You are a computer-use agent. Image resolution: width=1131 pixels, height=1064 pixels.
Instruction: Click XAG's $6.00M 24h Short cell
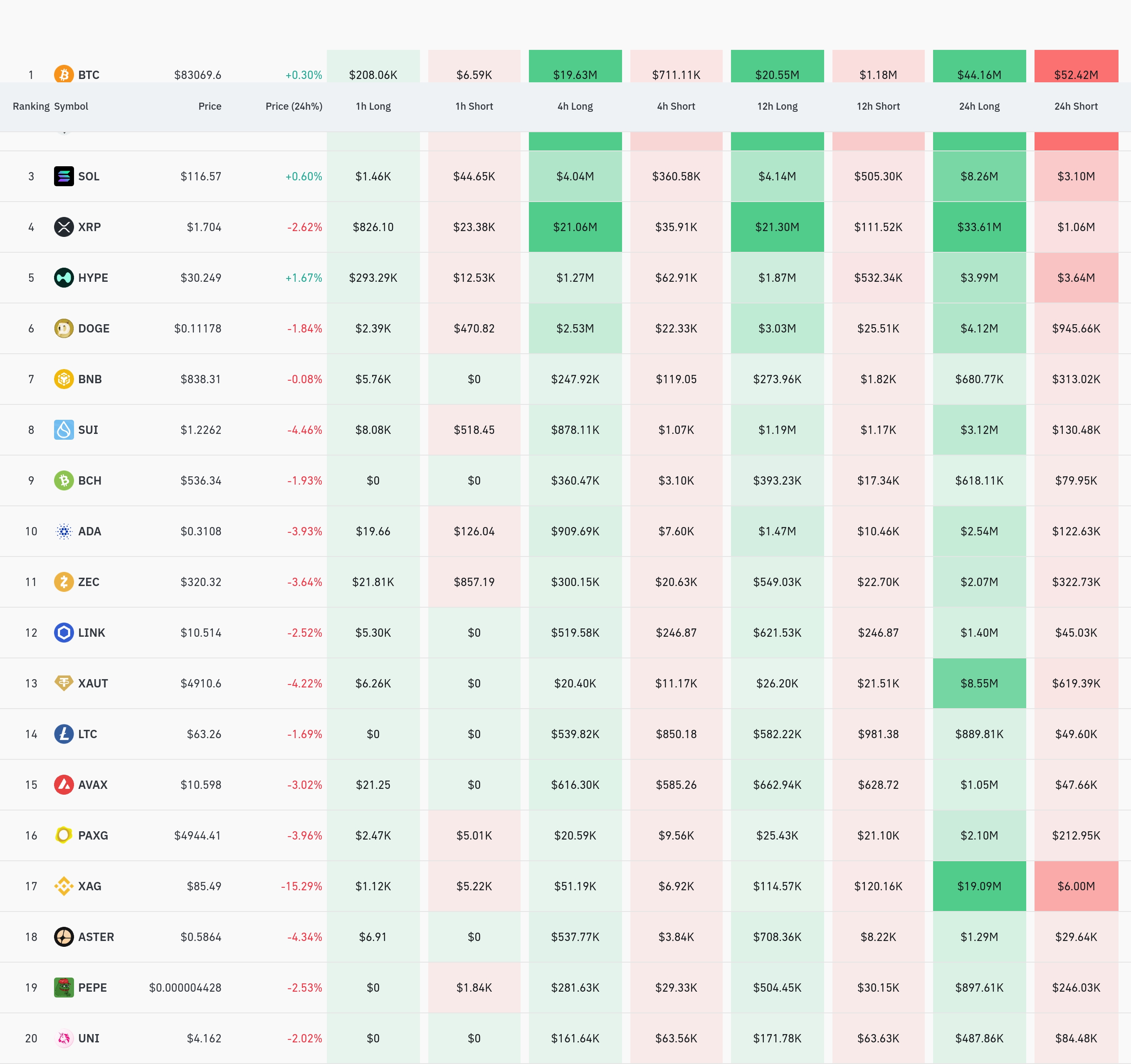(1076, 886)
